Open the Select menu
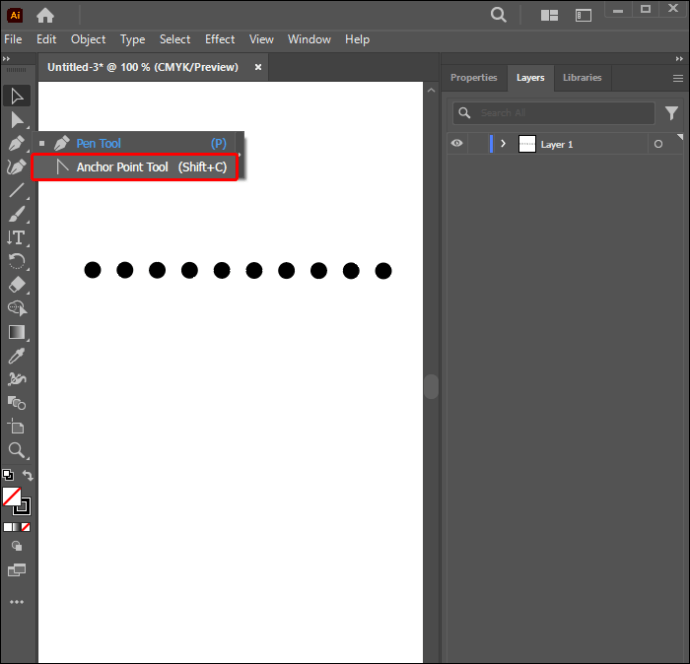Screen dimensions: 690x664 coord(175,40)
